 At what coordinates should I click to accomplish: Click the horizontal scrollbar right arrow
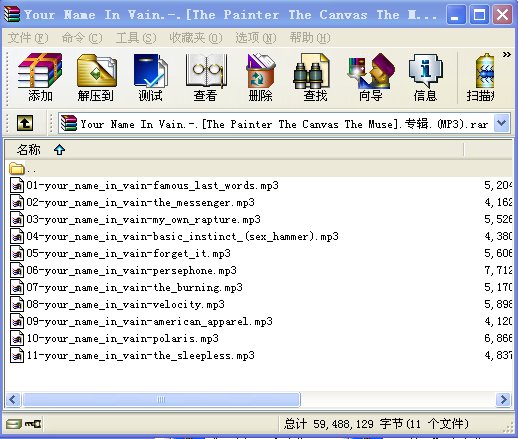[503, 399]
